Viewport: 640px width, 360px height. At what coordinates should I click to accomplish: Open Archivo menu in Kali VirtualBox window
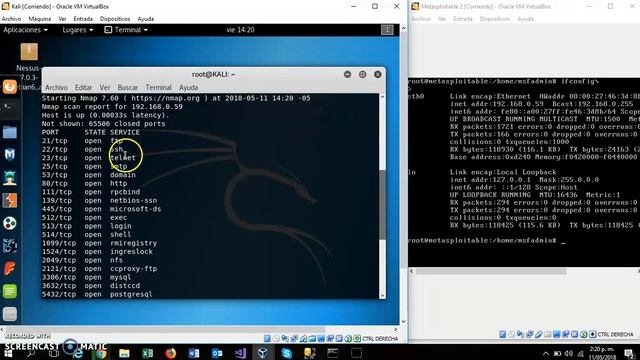pyautogui.click(x=11, y=19)
